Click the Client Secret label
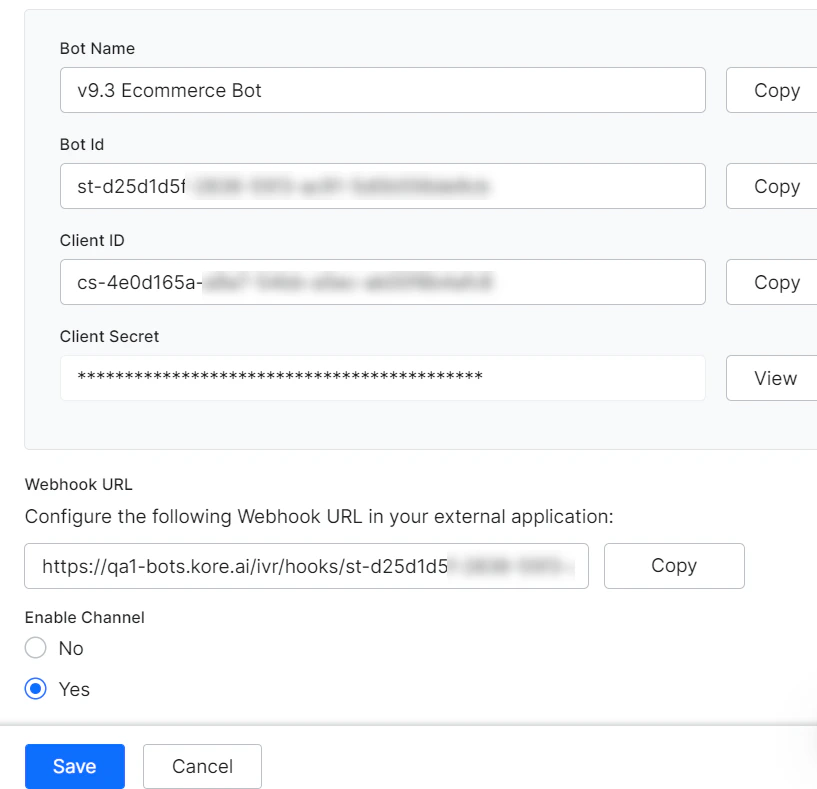Image resolution: width=817 pixels, height=789 pixels. click(109, 336)
